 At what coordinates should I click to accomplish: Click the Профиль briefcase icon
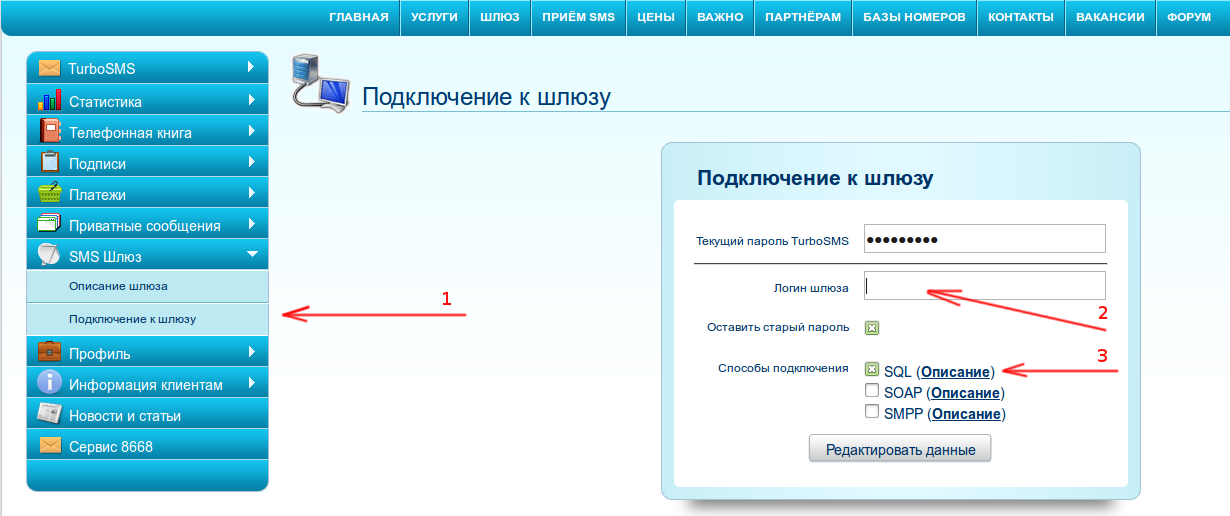(x=49, y=352)
